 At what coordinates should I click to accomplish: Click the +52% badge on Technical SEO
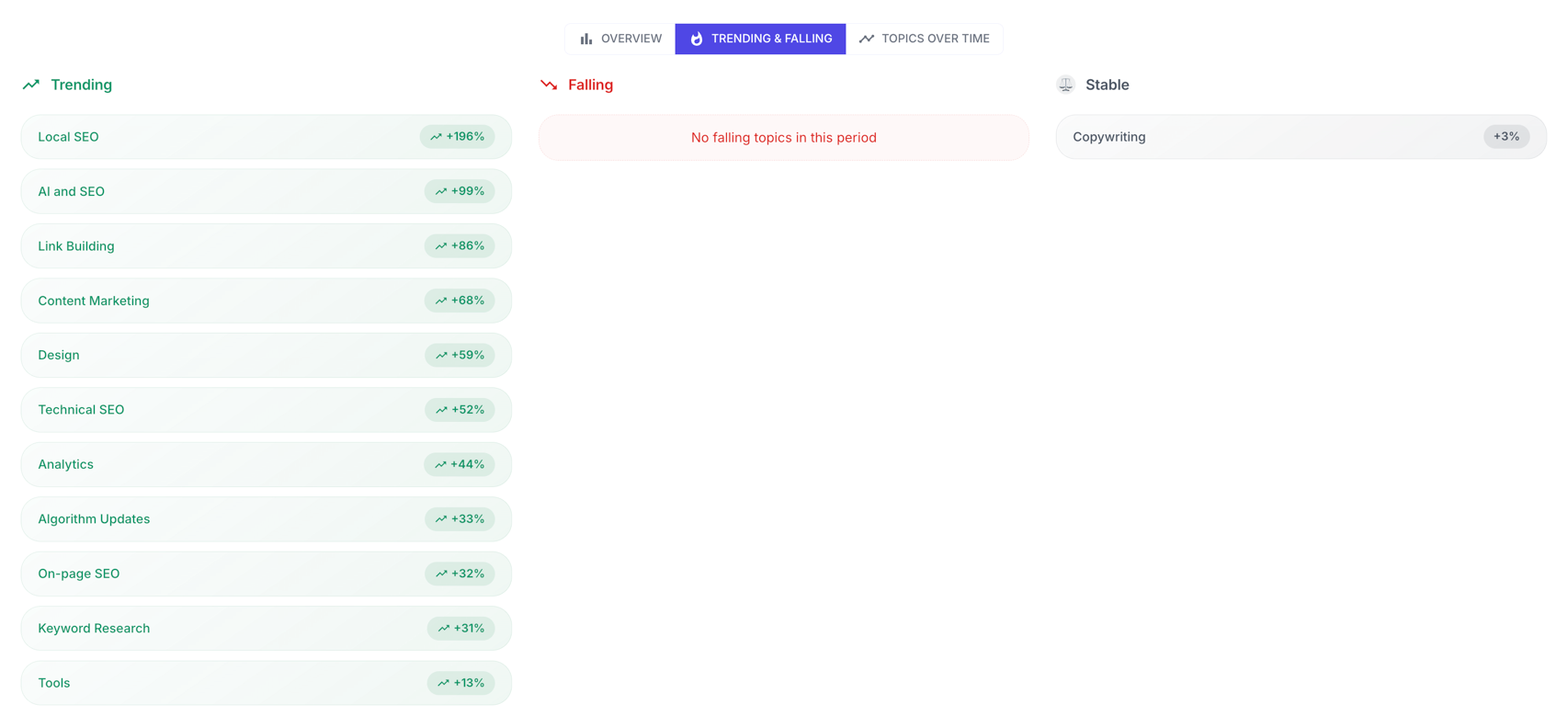tap(460, 410)
